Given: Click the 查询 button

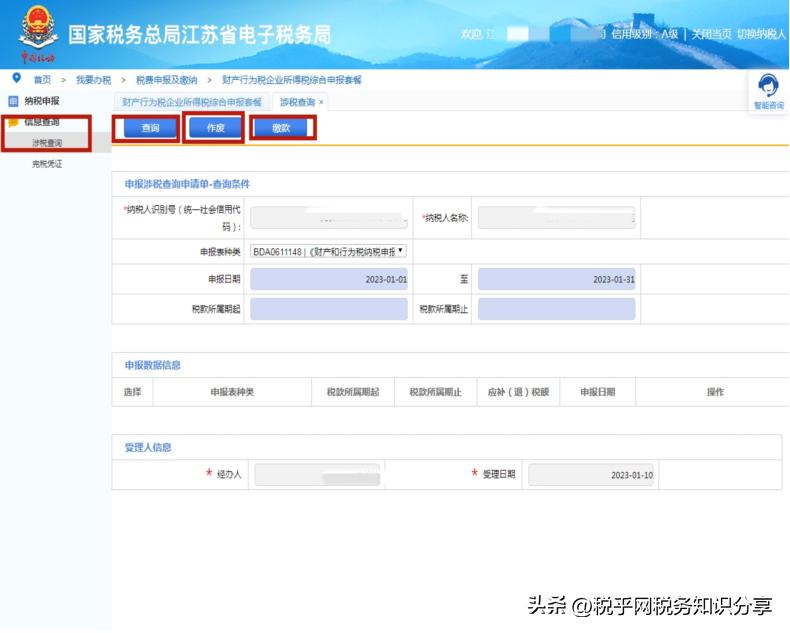Looking at the screenshot, I should [150, 128].
